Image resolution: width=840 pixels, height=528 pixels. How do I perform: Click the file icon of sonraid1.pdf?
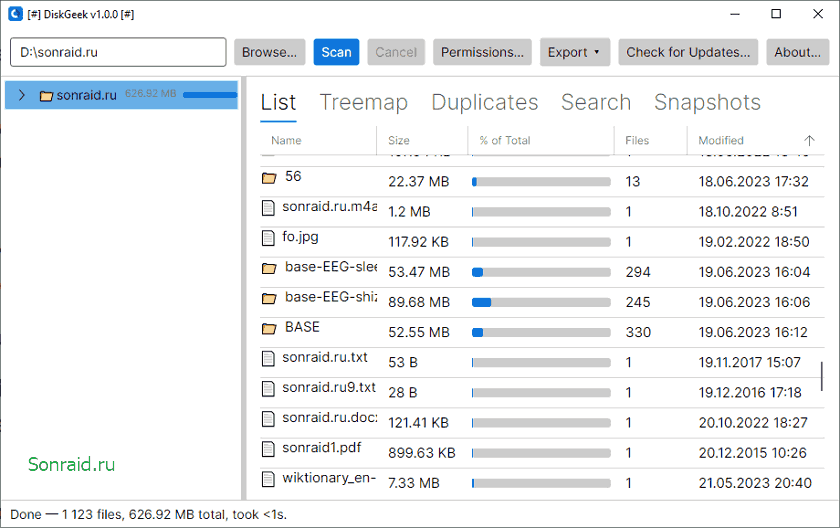268,449
